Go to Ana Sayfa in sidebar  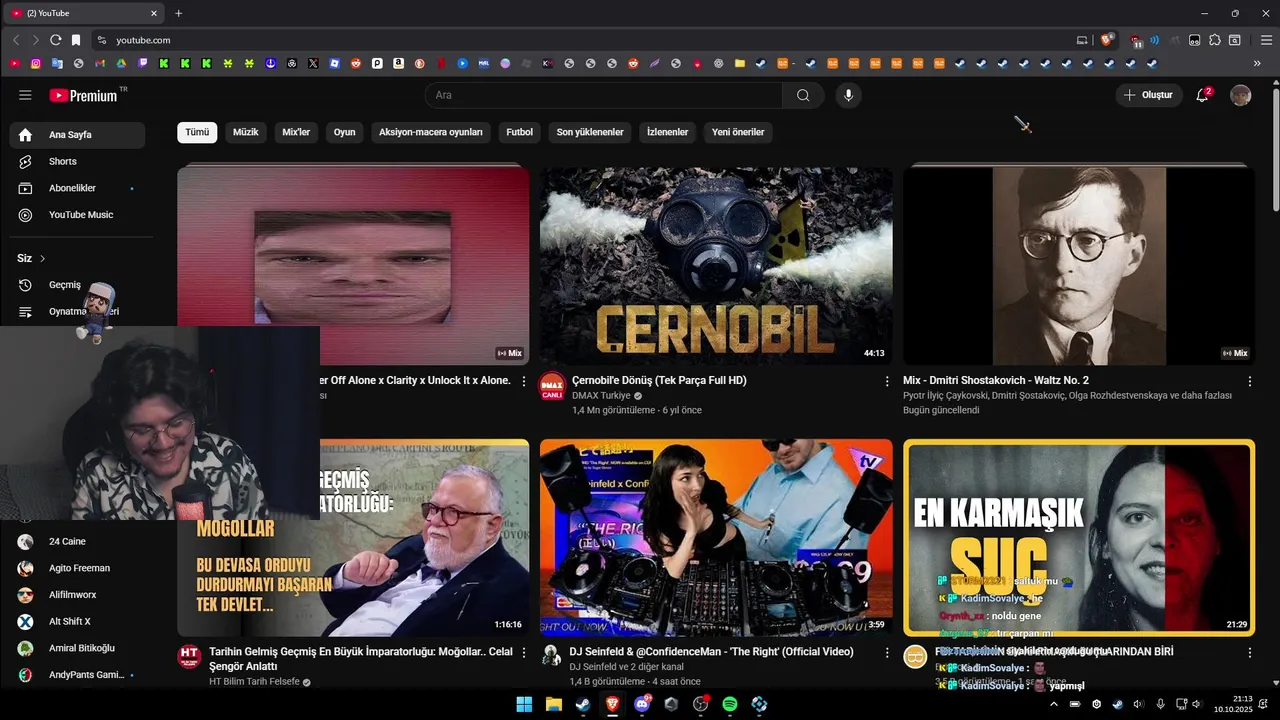pos(77,135)
